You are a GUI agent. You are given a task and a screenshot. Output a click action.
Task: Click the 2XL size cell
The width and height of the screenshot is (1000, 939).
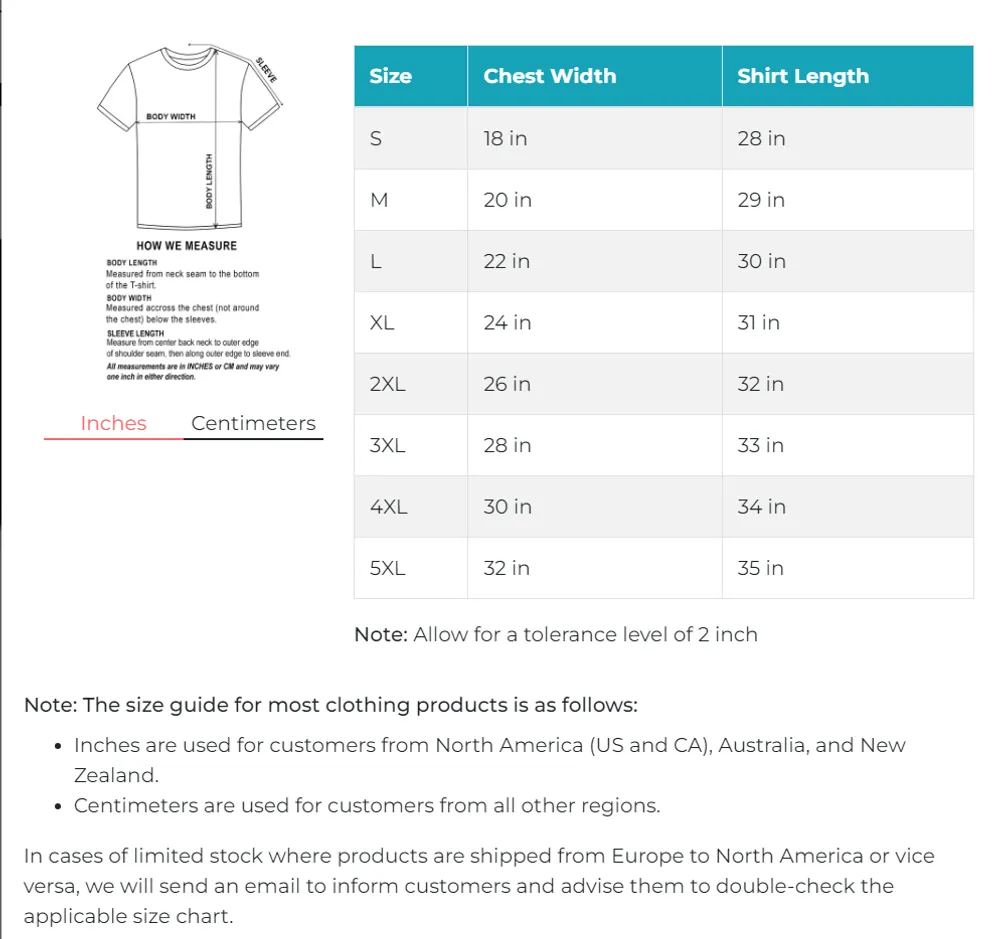pyautogui.click(x=411, y=384)
